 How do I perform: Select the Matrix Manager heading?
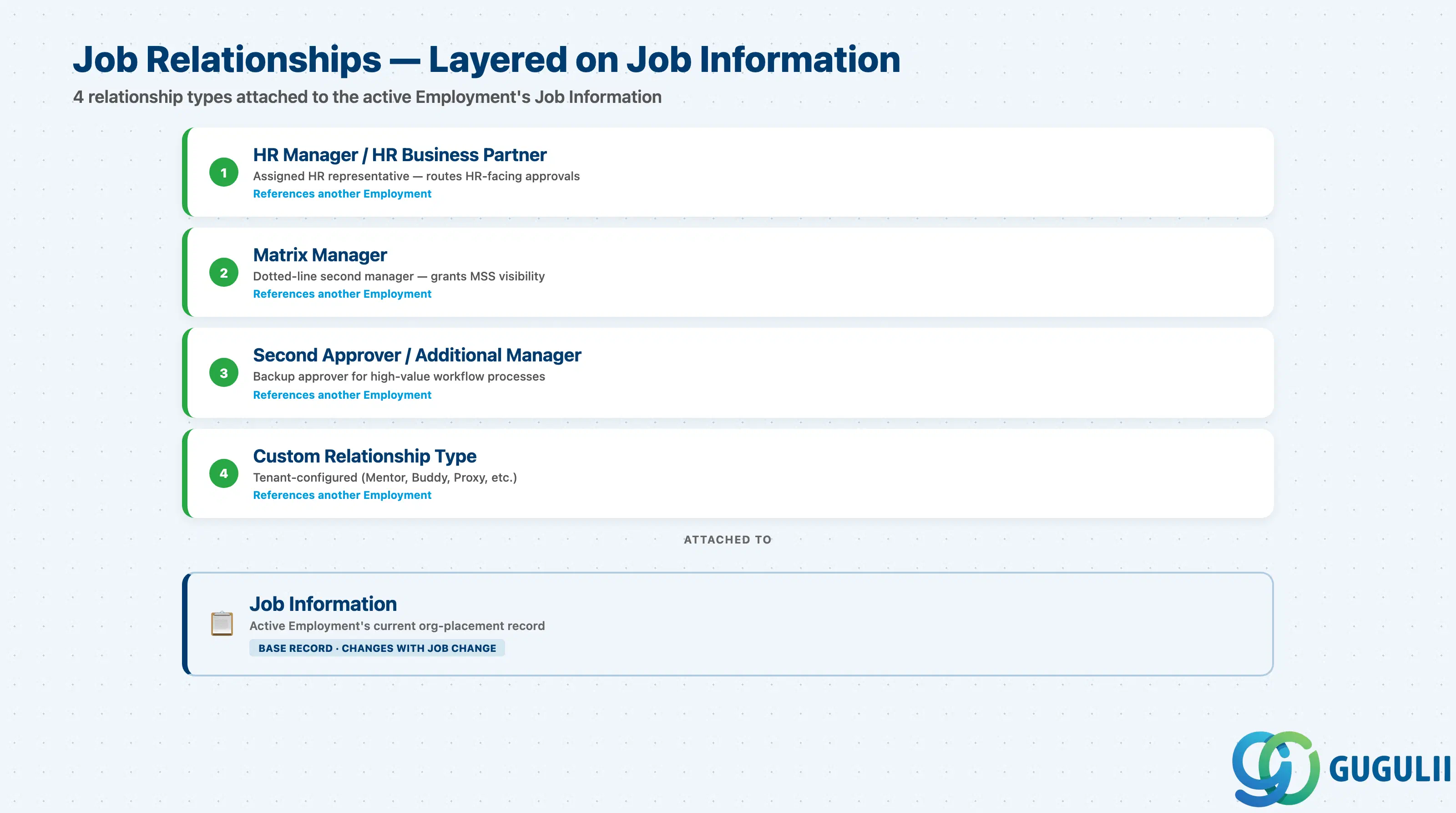tap(320, 254)
